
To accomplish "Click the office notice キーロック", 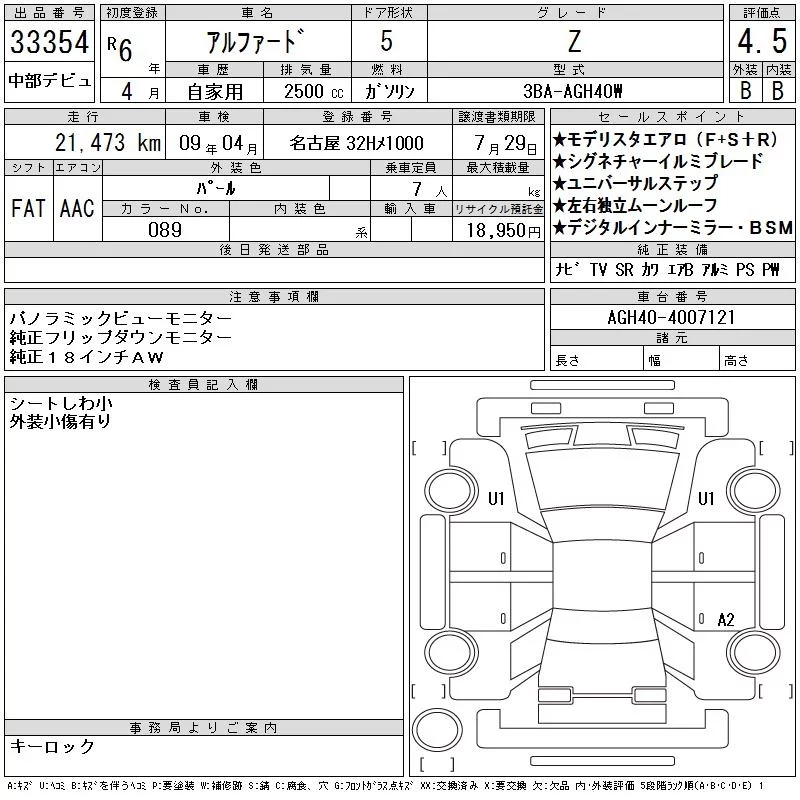I will [53, 746].
